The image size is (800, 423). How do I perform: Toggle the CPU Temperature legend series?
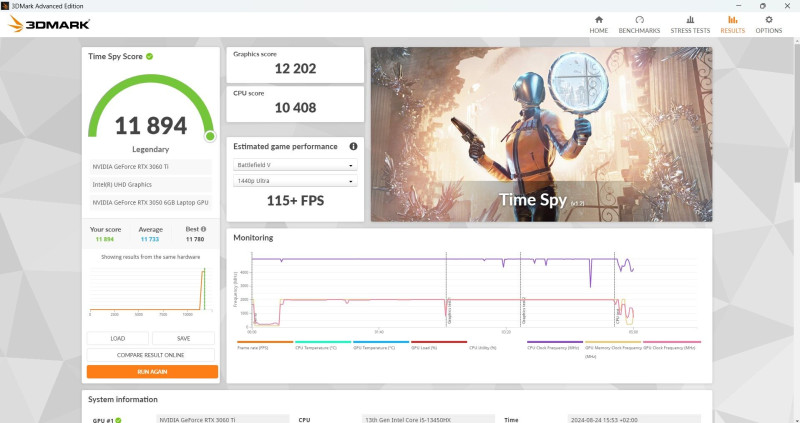tap(322, 345)
